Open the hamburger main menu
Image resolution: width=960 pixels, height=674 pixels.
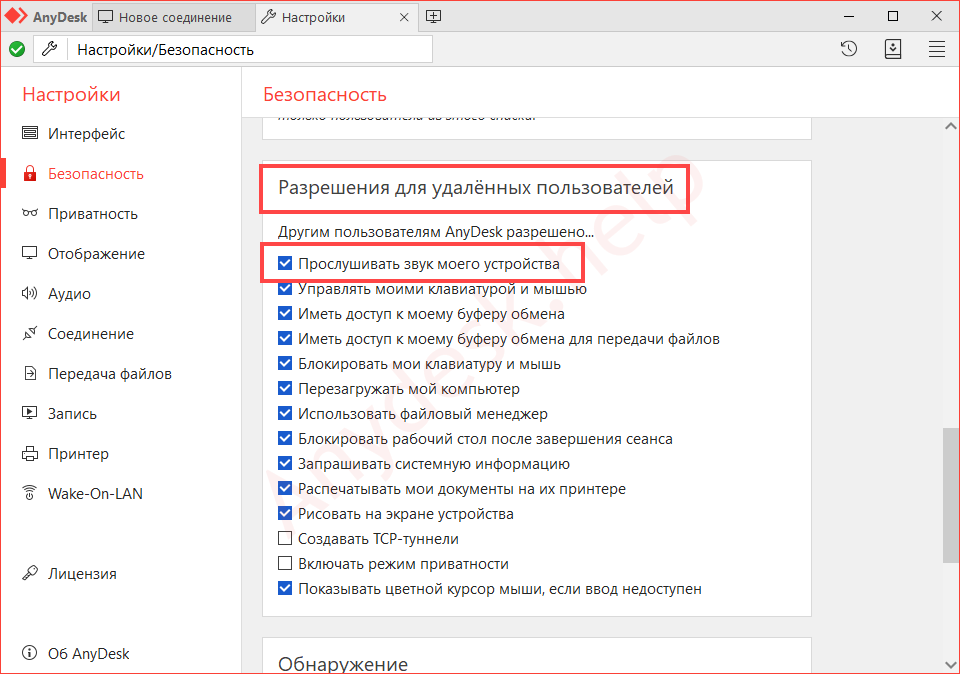coord(937,49)
